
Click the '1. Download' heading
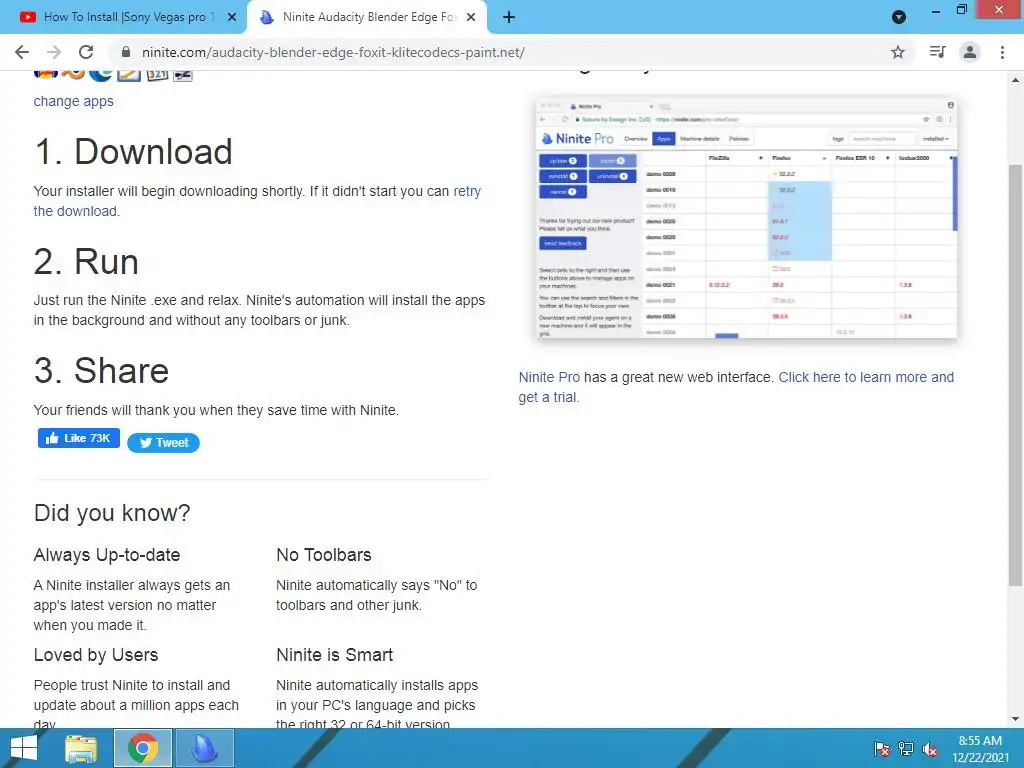coord(133,152)
